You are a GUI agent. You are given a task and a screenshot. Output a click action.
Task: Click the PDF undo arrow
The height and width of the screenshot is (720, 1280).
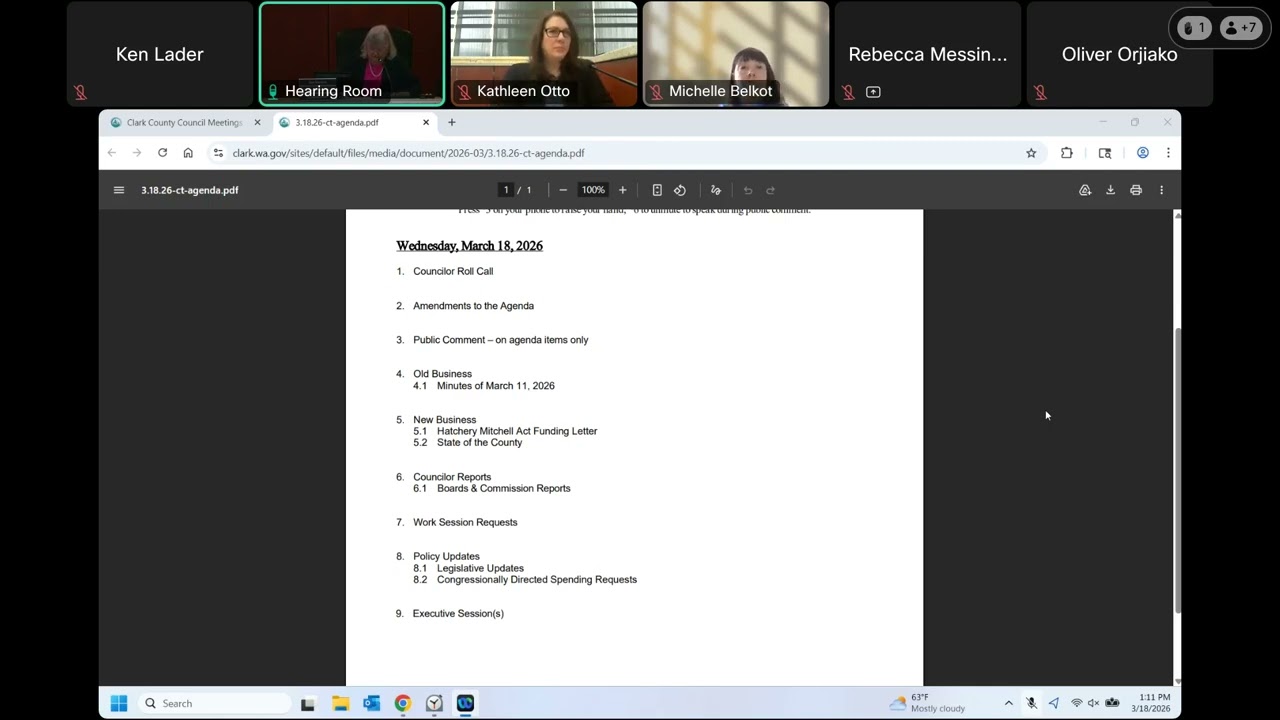(748, 190)
